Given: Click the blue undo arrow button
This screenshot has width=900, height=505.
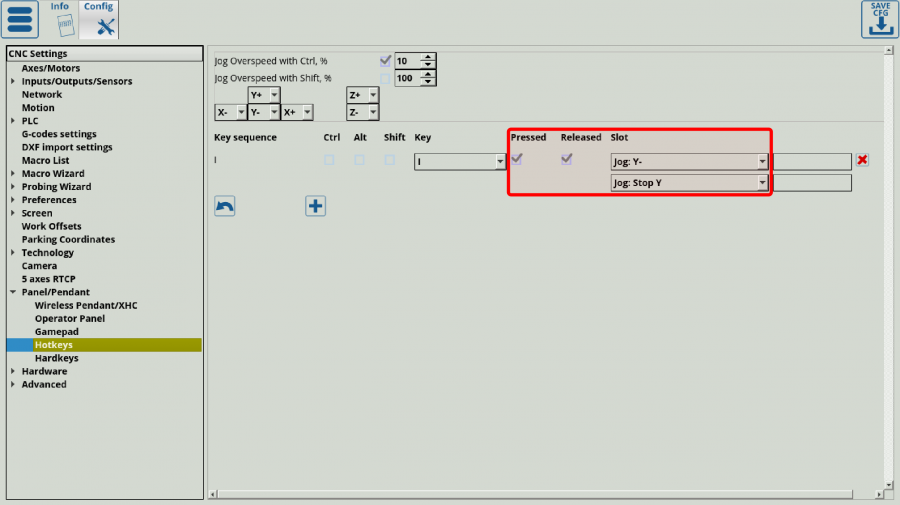Looking at the screenshot, I should click(x=225, y=206).
